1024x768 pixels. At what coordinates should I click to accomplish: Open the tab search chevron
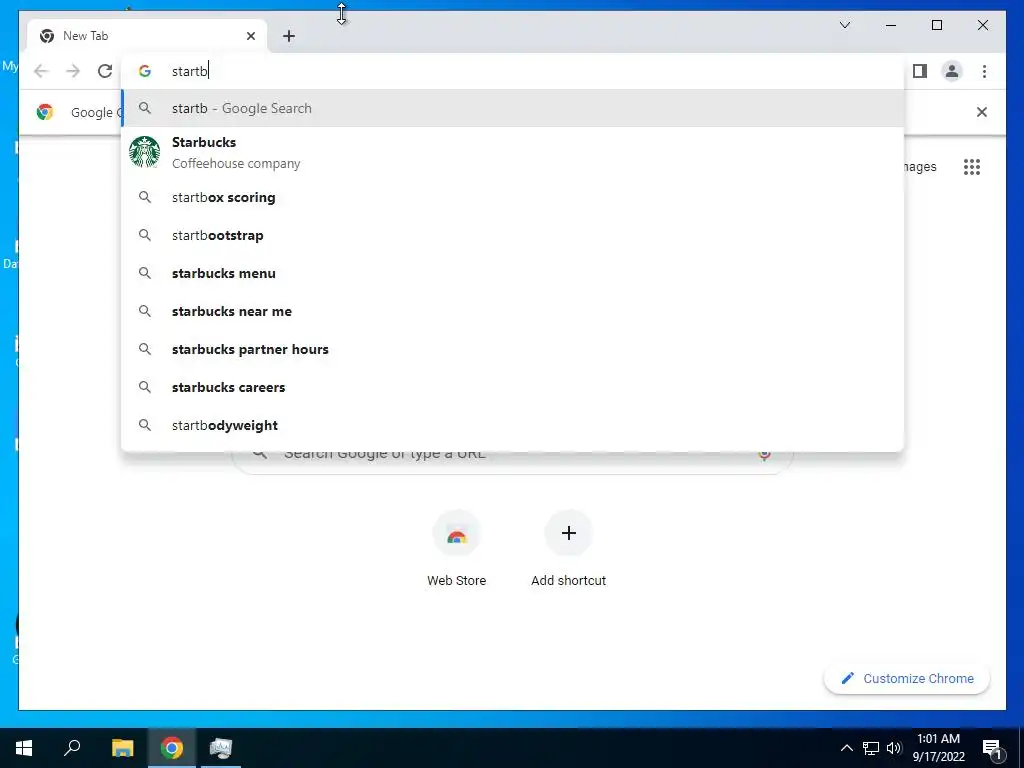844,25
